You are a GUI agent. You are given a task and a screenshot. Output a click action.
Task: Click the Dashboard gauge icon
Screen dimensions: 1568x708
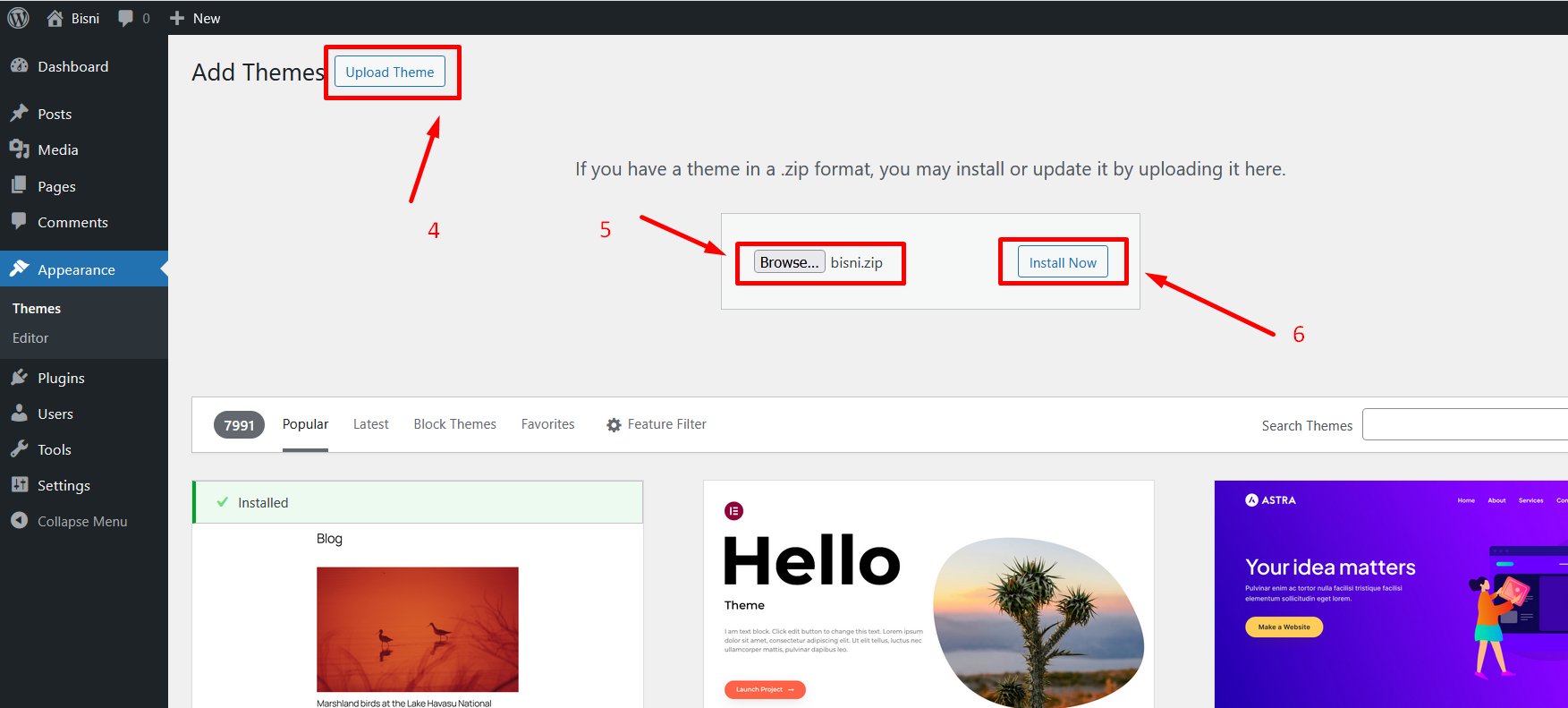[19, 65]
